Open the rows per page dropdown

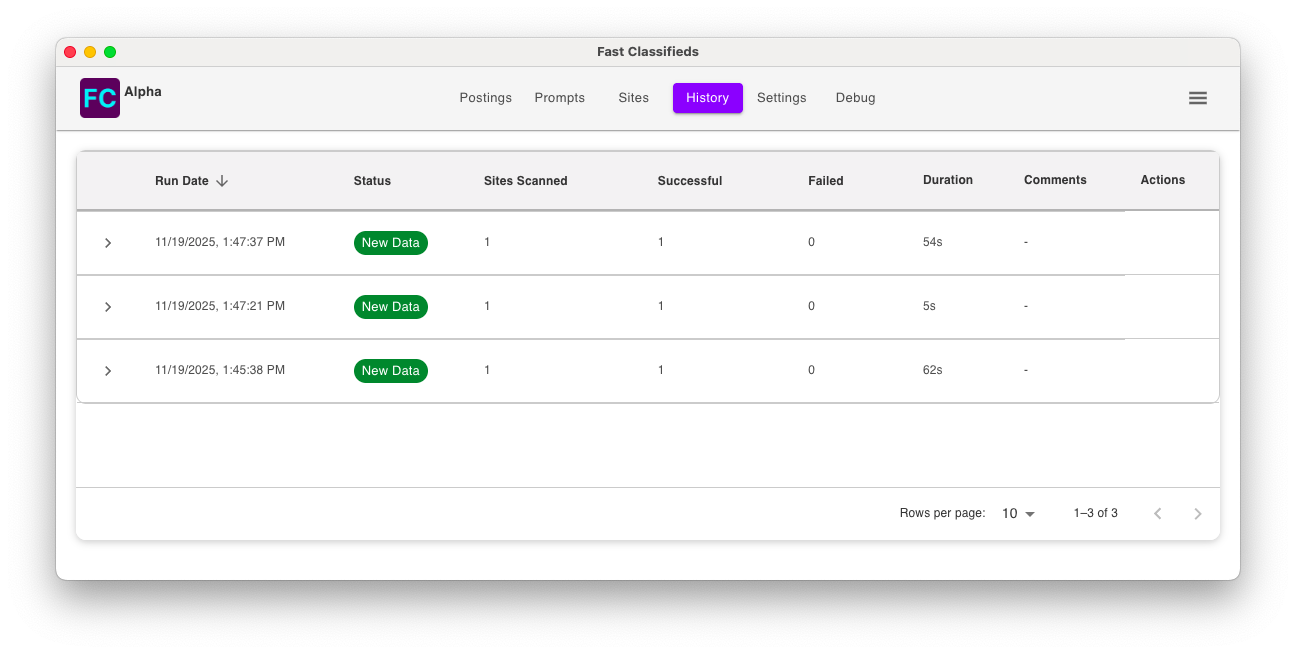1018,514
